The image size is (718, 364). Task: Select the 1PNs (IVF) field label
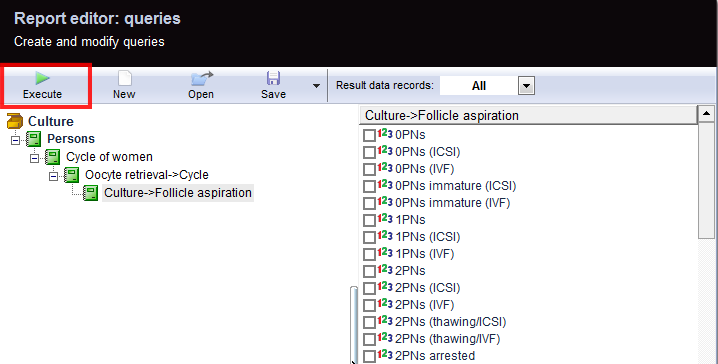click(x=424, y=254)
